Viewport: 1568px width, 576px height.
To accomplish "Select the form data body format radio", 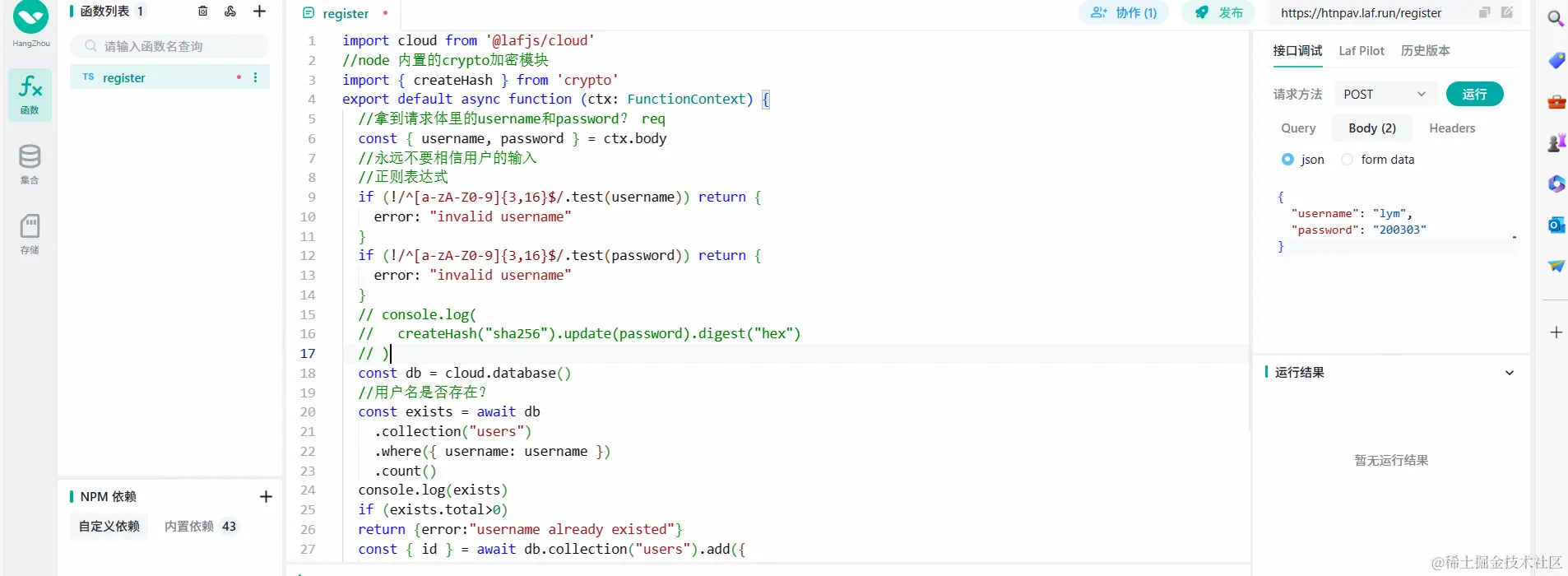I will click(1347, 160).
